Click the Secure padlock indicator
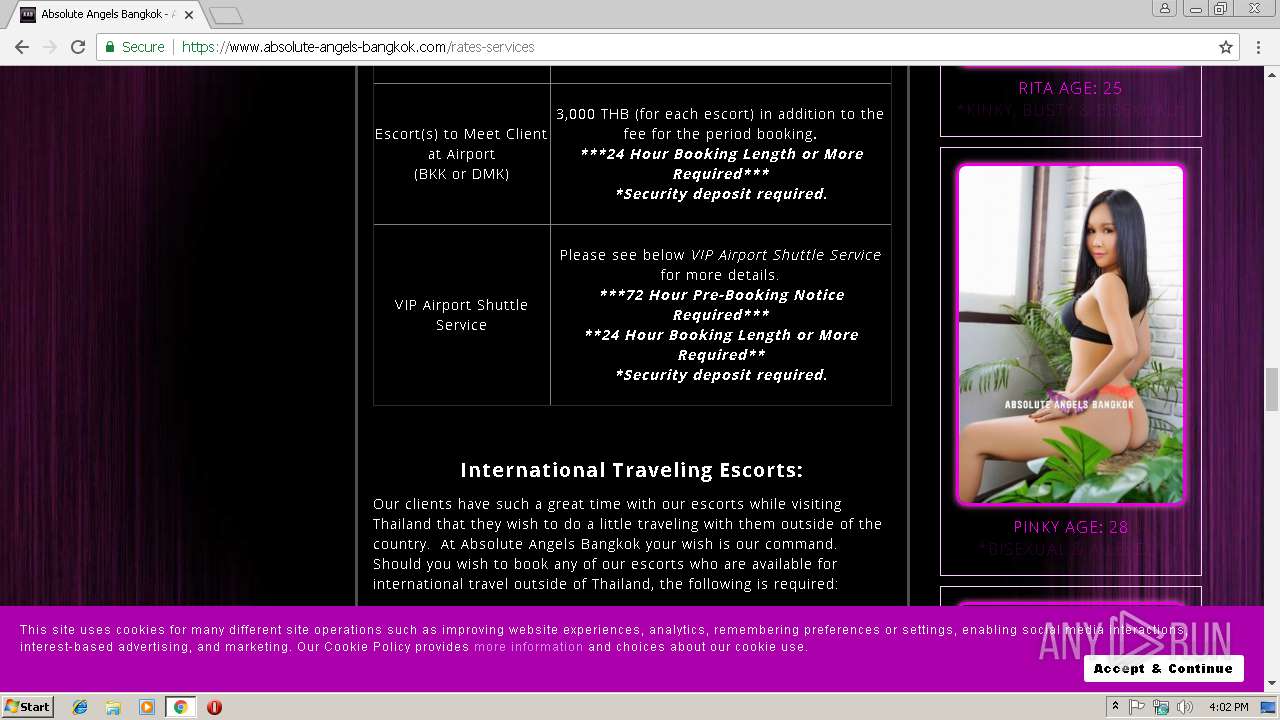The width and height of the screenshot is (1280, 720). [x=134, y=47]
